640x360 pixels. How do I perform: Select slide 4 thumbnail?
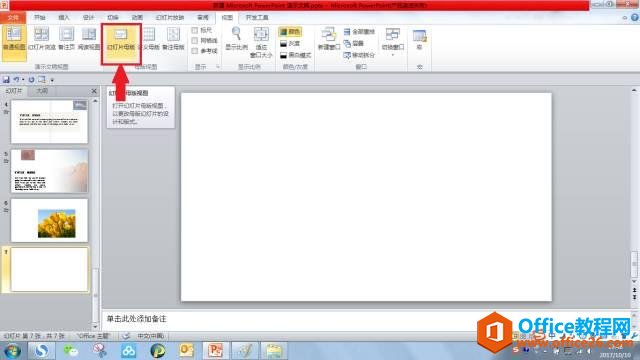pos(49,122)
